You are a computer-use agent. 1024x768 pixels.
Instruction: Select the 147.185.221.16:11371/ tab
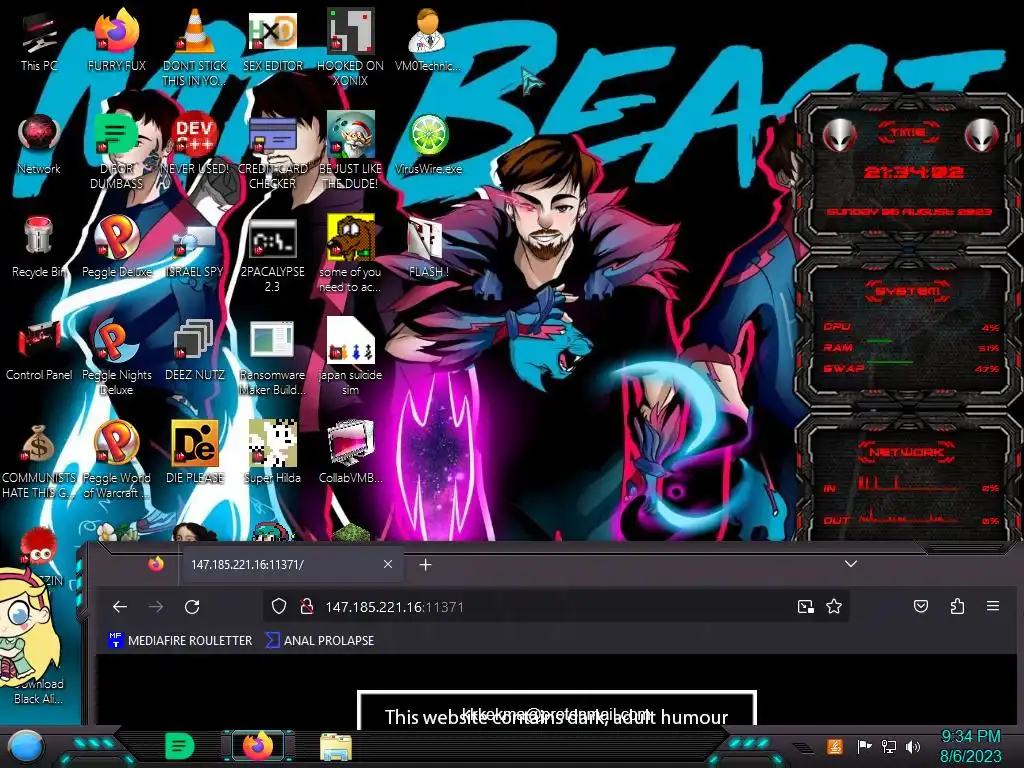tap(291, 565)
